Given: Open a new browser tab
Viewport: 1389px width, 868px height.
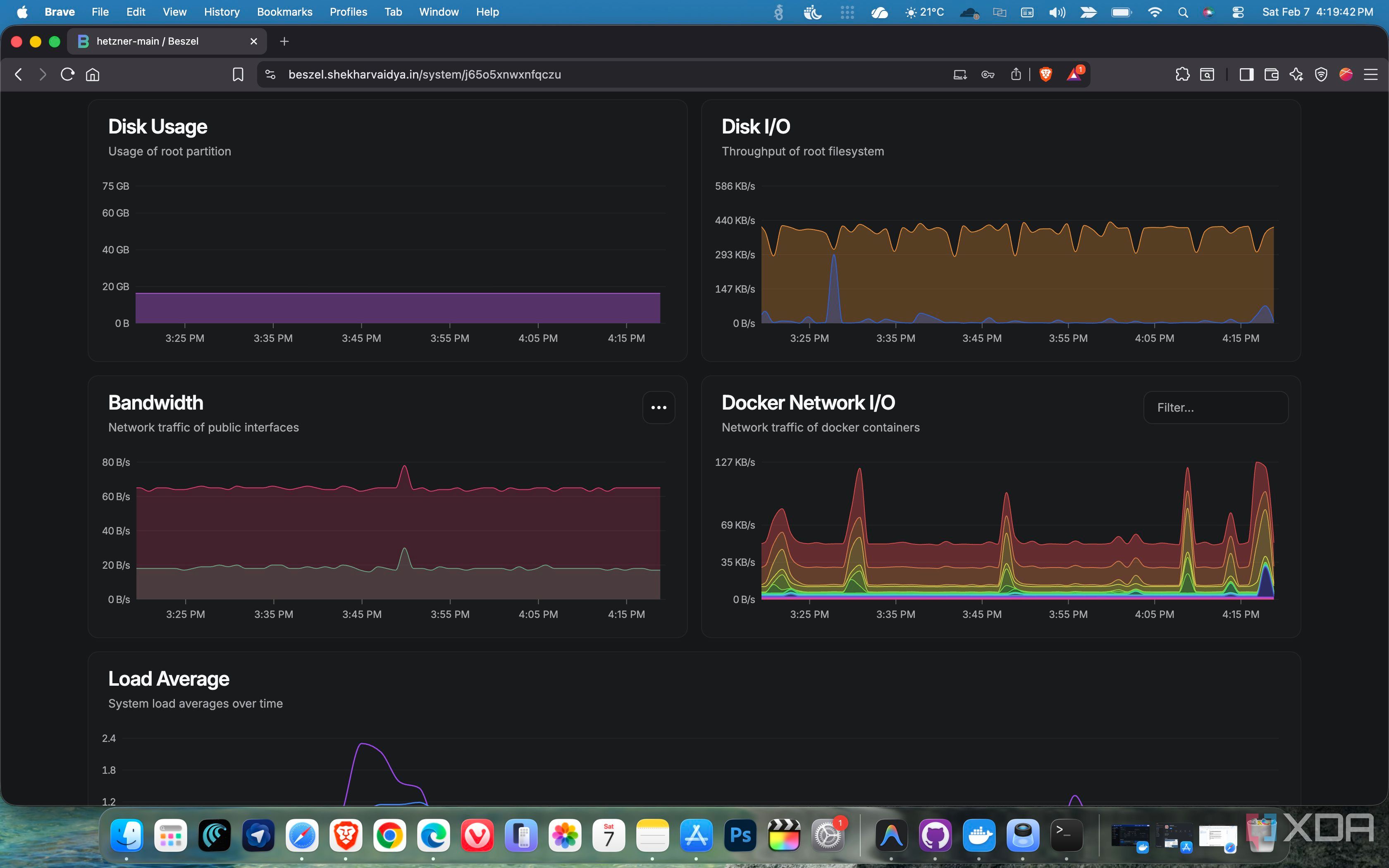Looking at the screenshot, I should tap(284, 41).
